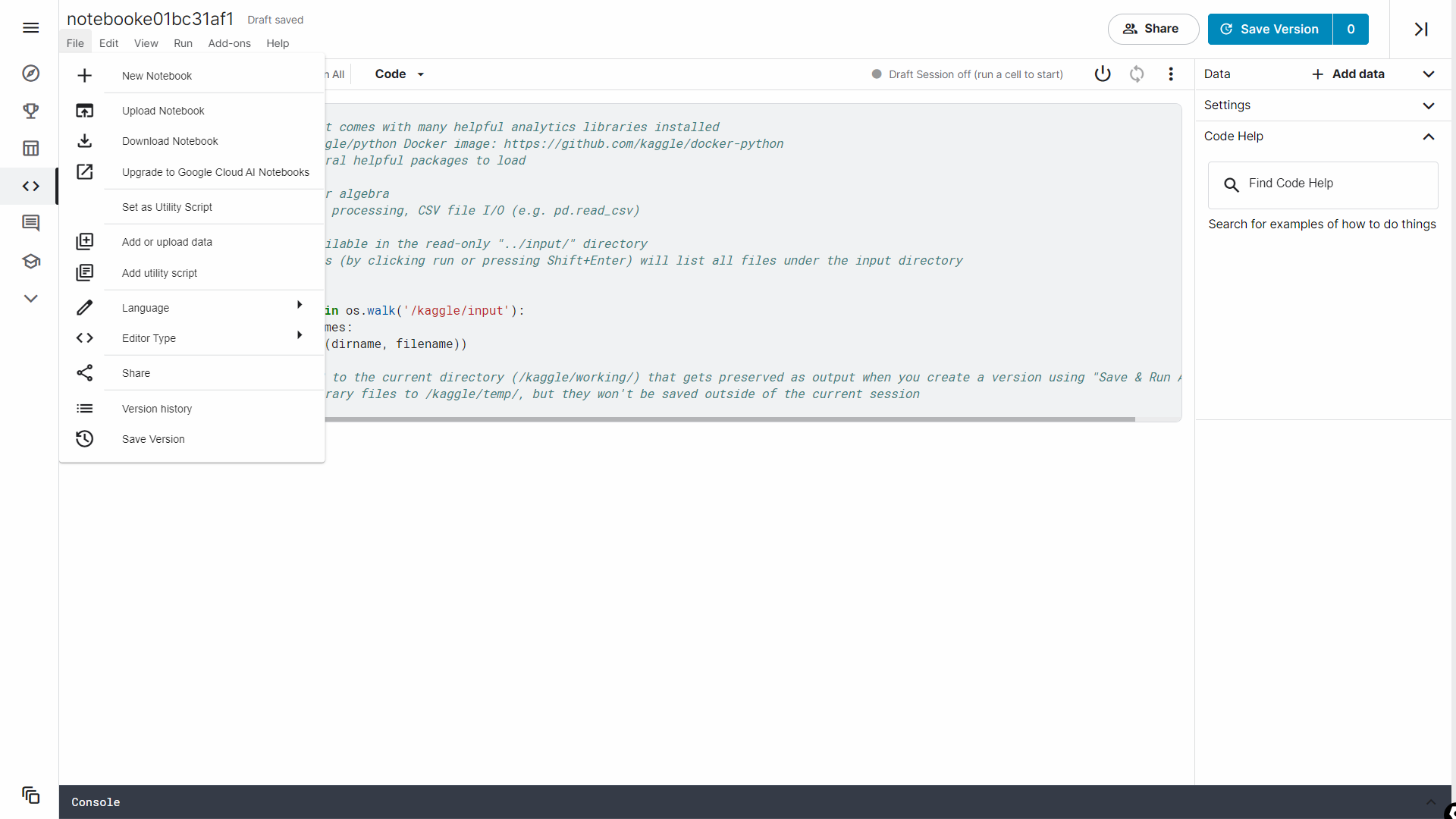The image size is (1456, 819).
Task: Click the Download Notebook arrow icon
Action: pyautogui.click(x=85, y=141)
